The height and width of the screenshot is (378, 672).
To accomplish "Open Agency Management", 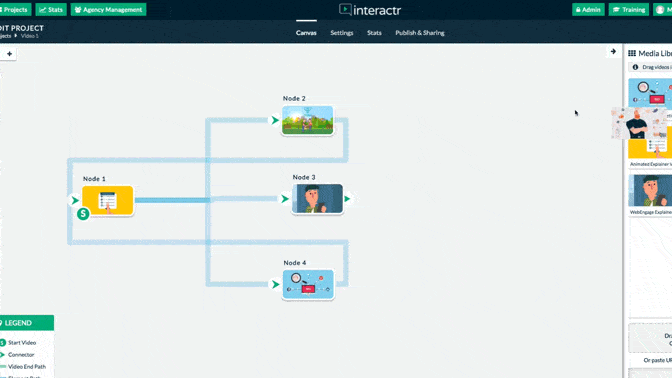I will click(108, 9).
